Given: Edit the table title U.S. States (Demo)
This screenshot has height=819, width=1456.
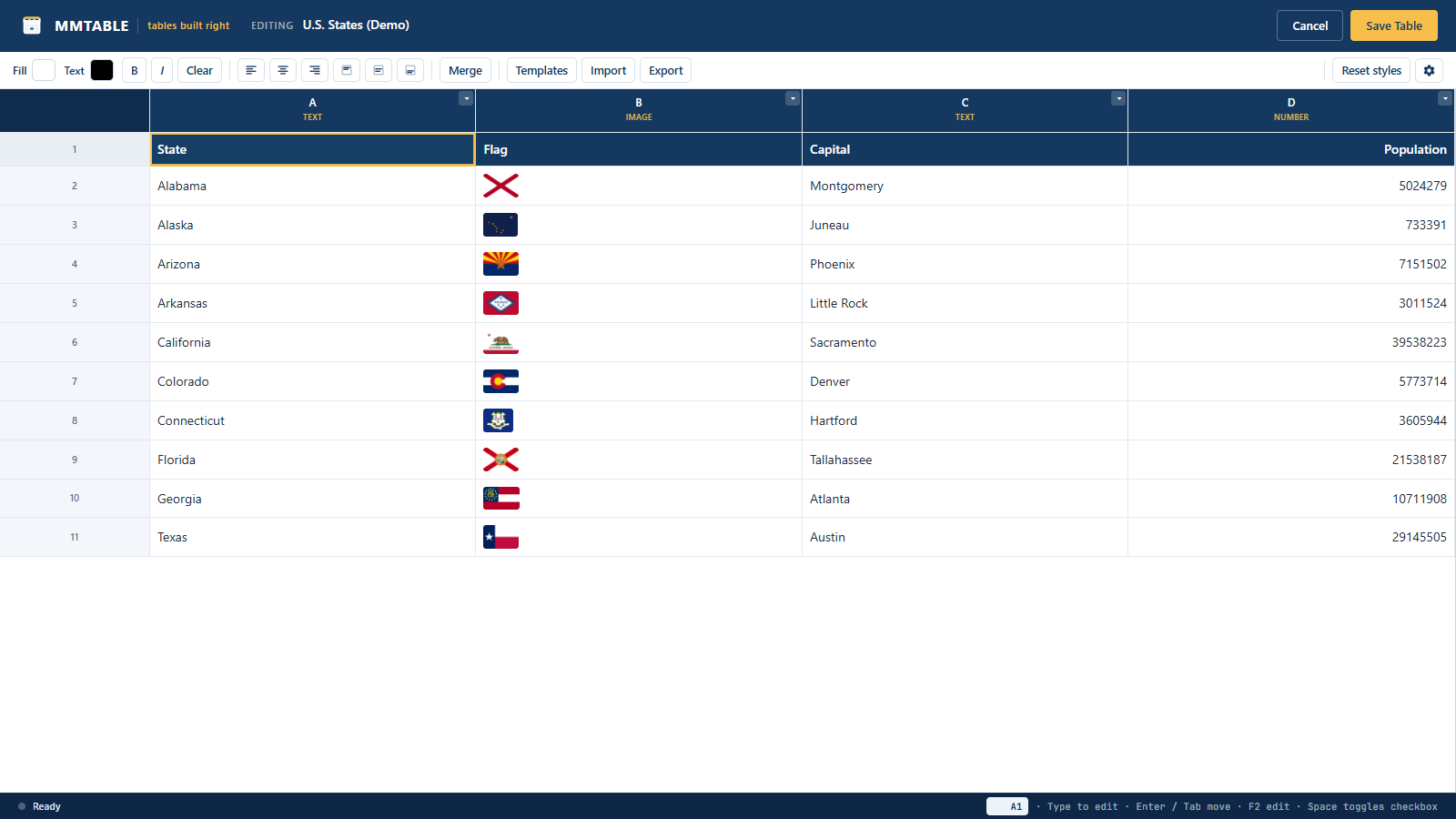Looking at the screenshot, I should pos(356,25).
